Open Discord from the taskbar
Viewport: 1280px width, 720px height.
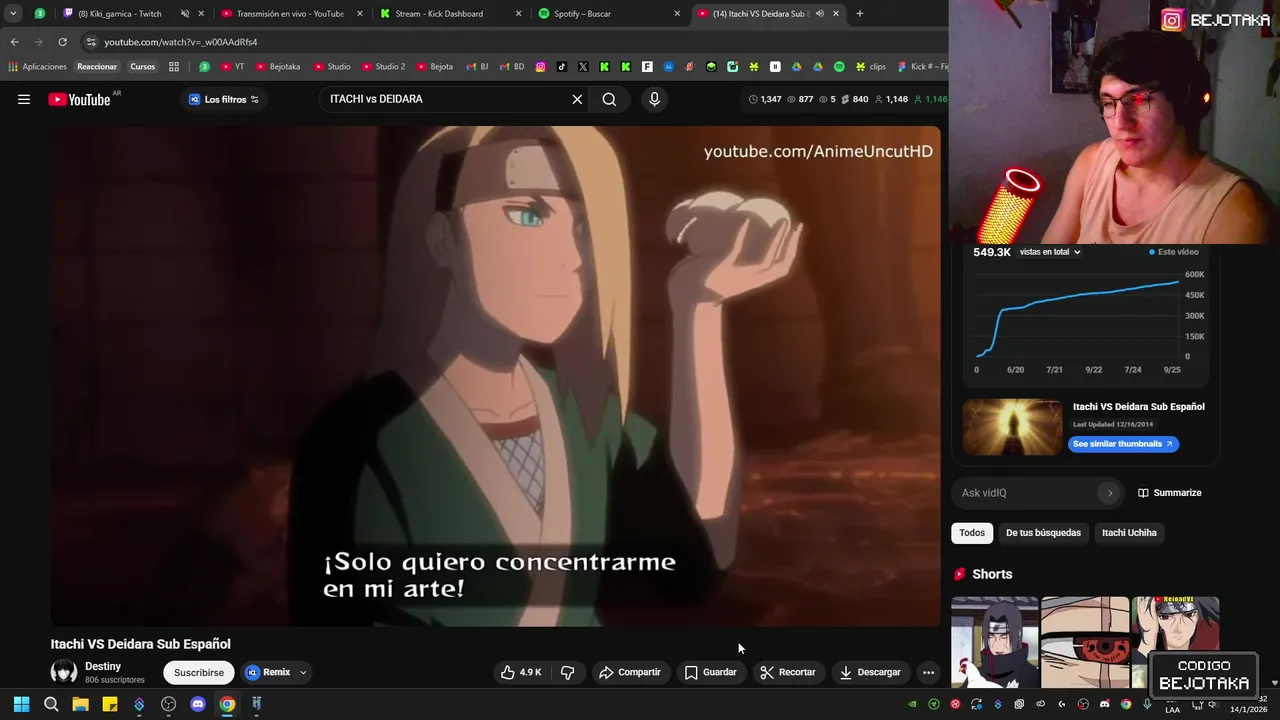[x=198, y=704]
